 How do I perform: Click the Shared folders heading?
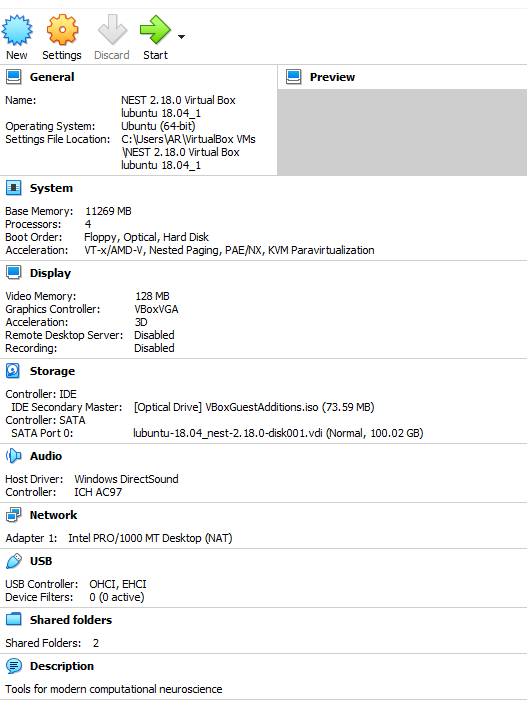(x=71, y=620)
